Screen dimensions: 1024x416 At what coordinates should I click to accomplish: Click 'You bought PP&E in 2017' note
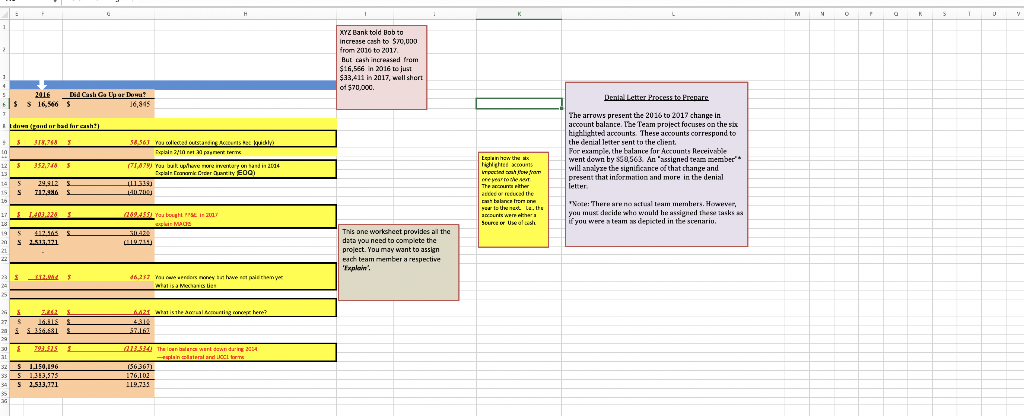[186, 214]
